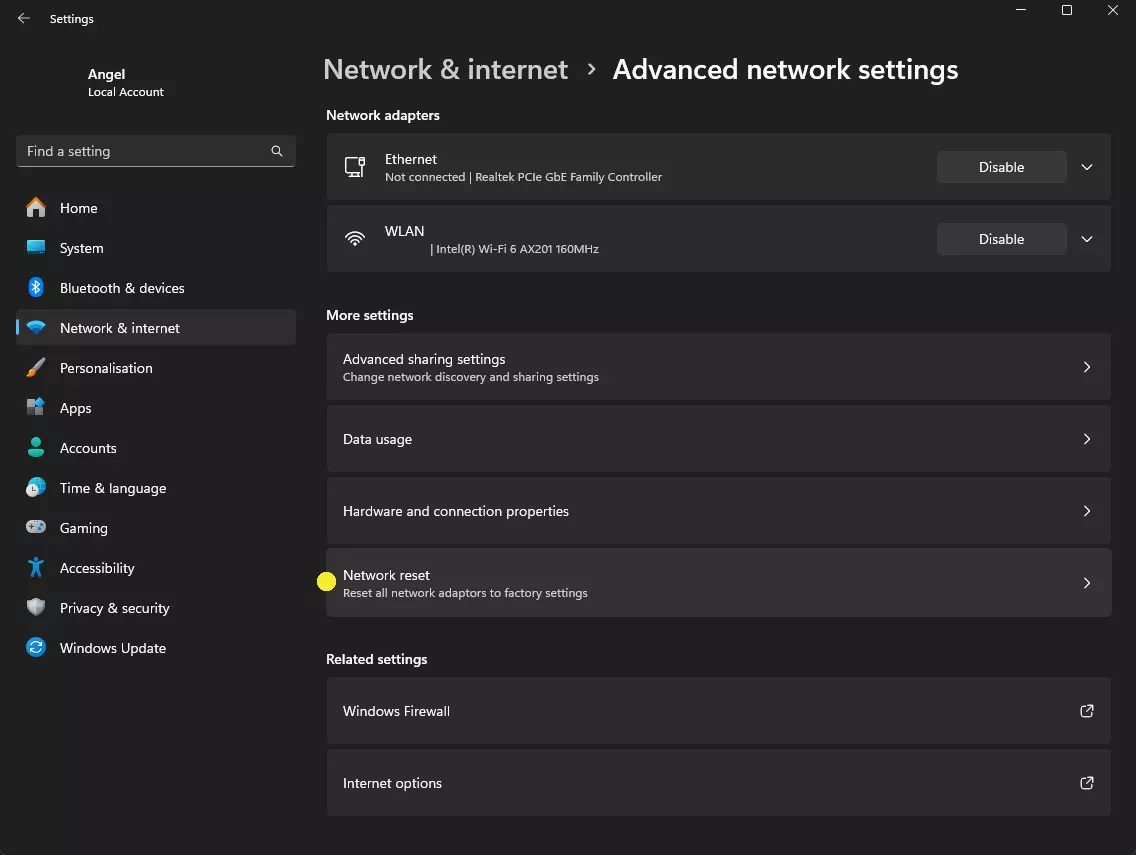Navigate to Network & internet breadcrumb
This screenshot has height=855, width=1136.
point(445,70)
